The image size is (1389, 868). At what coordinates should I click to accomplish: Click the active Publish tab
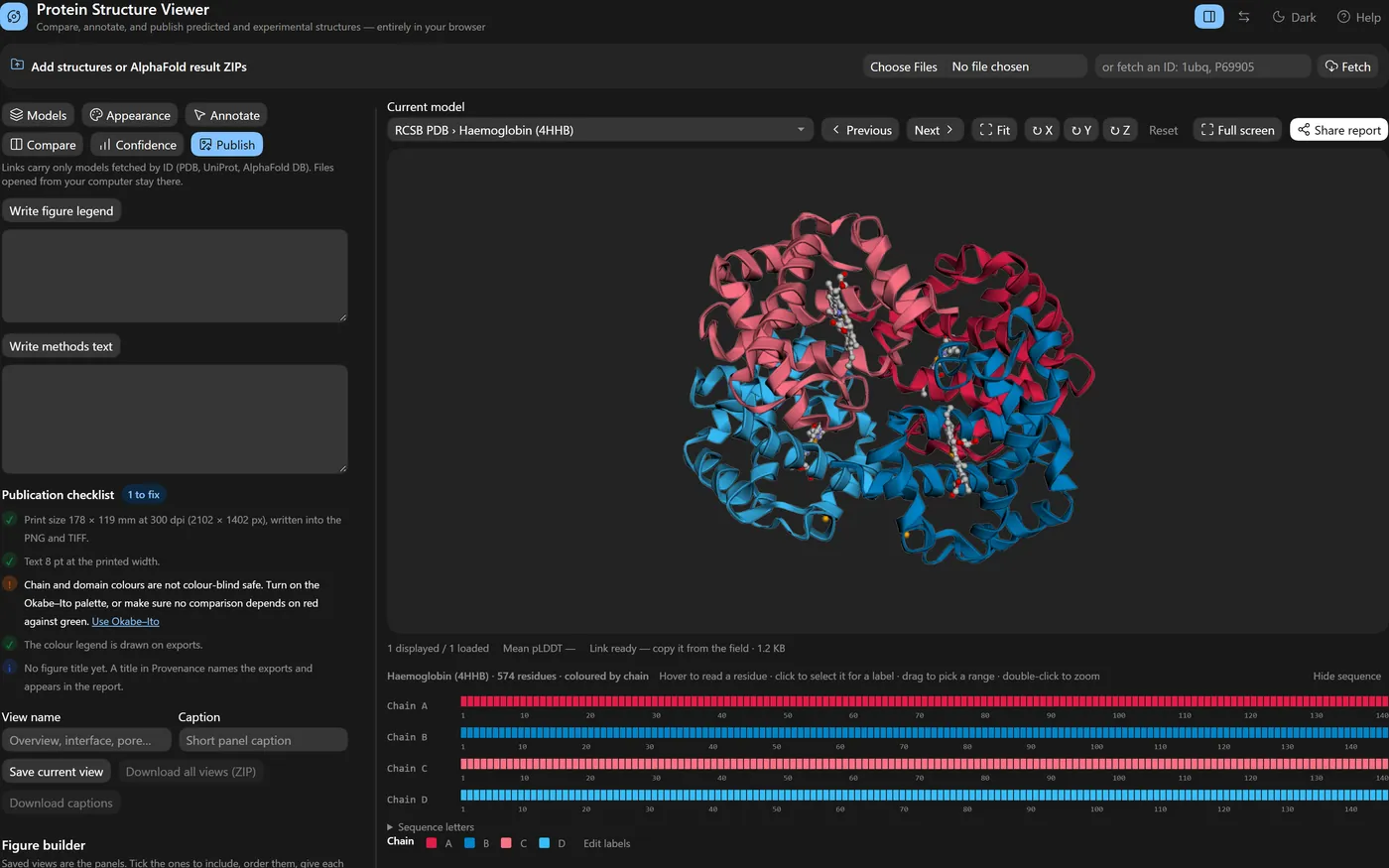click(x=226, y=145)
